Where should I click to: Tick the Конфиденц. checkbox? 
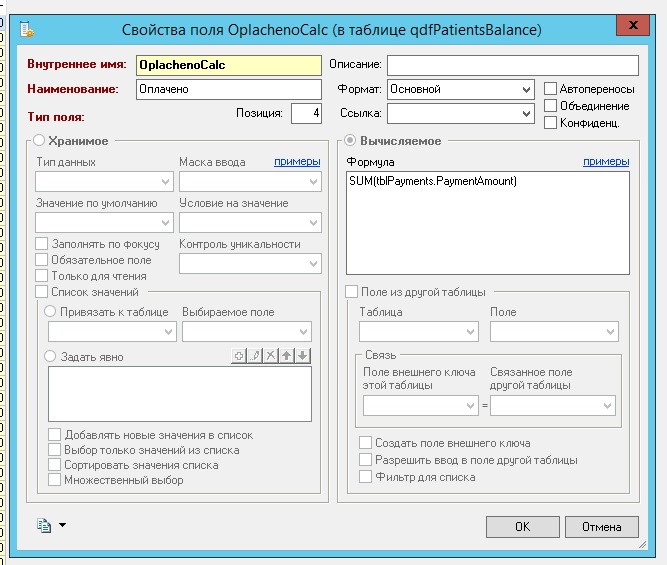coord(551,123)
